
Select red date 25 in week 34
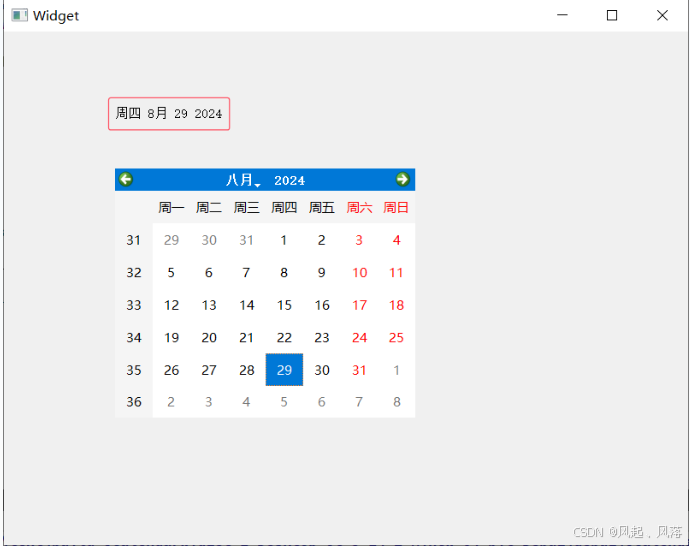[x=396, y=337]
